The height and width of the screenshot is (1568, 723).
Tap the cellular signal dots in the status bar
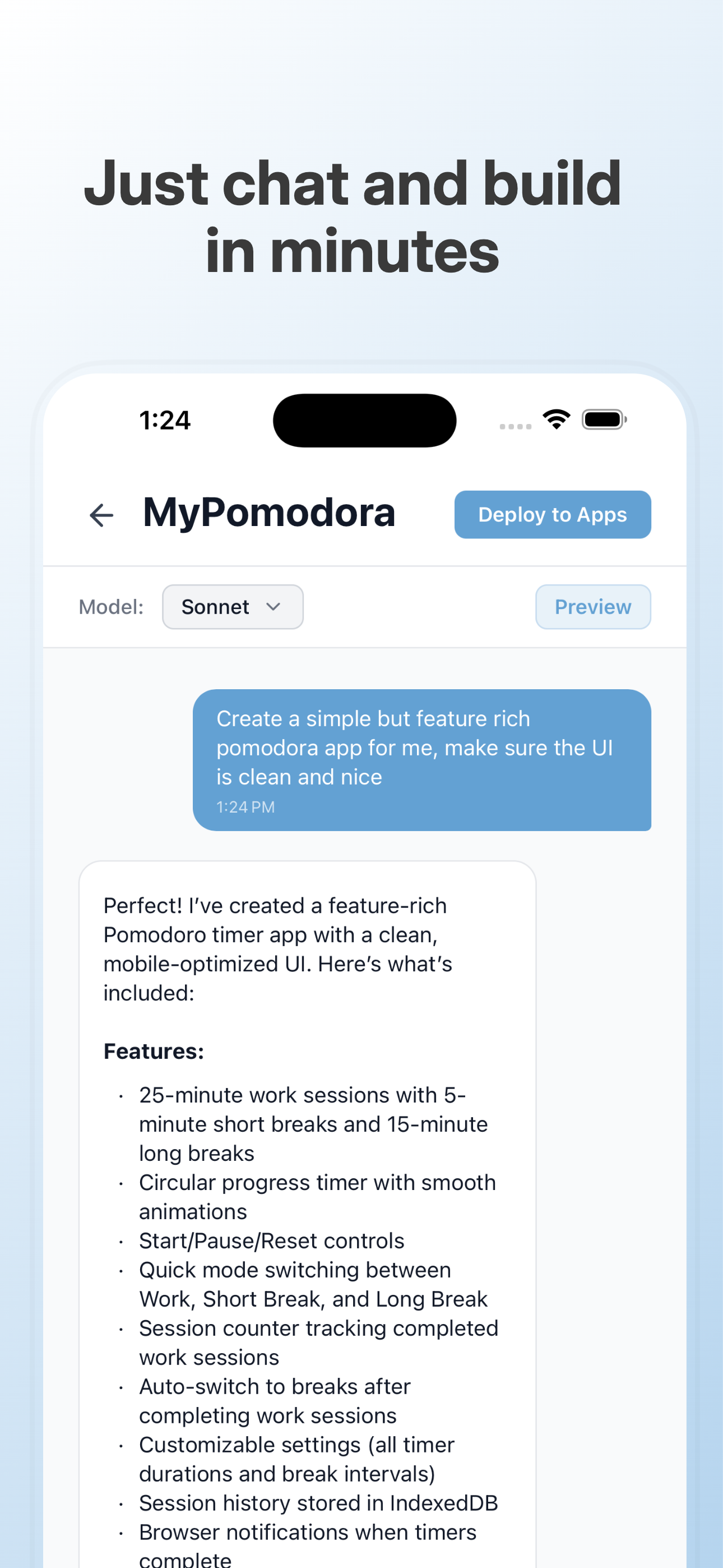515,426
